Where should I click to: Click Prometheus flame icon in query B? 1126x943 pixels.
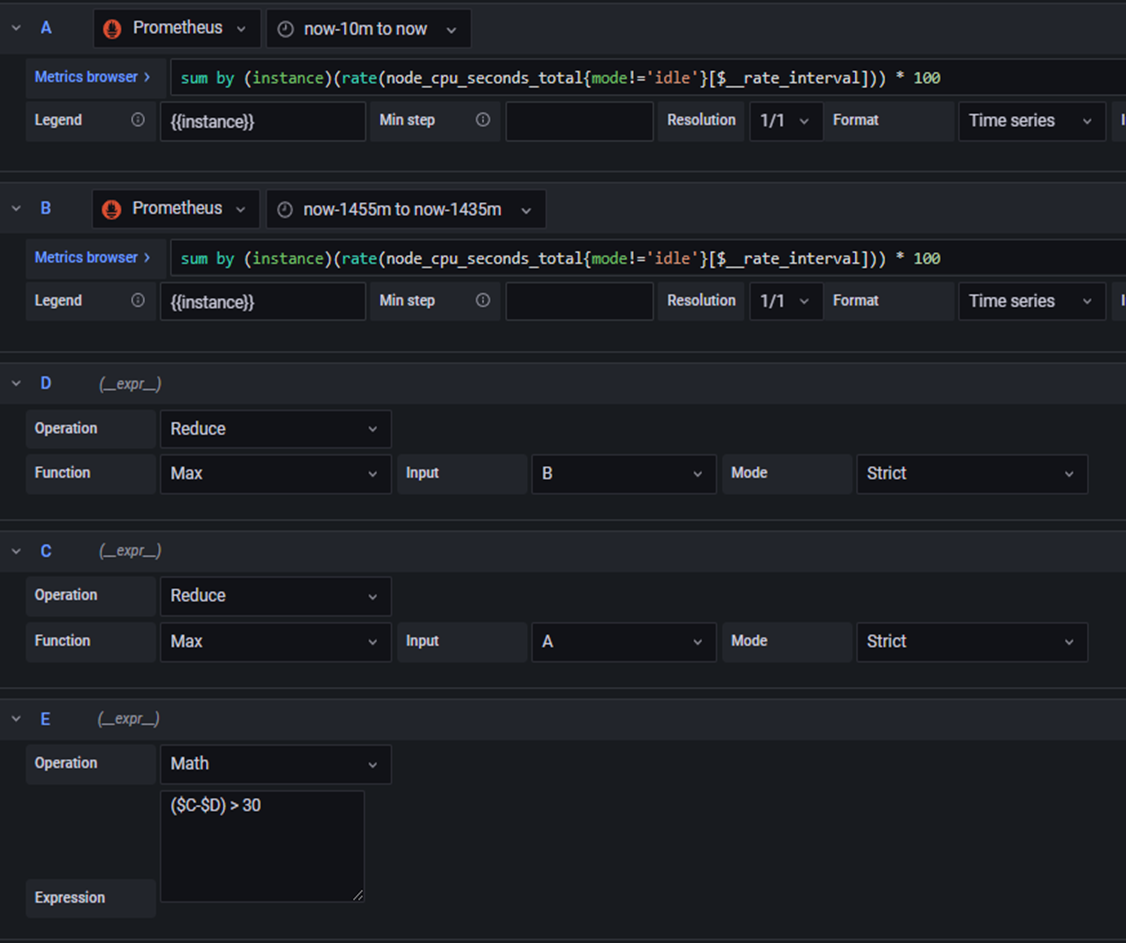pos(111,209)
